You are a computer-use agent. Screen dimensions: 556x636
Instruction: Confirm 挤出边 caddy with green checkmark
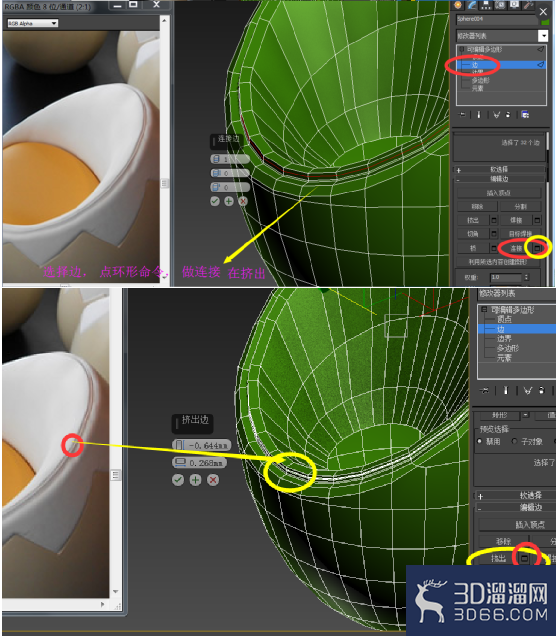pos(178,480)
